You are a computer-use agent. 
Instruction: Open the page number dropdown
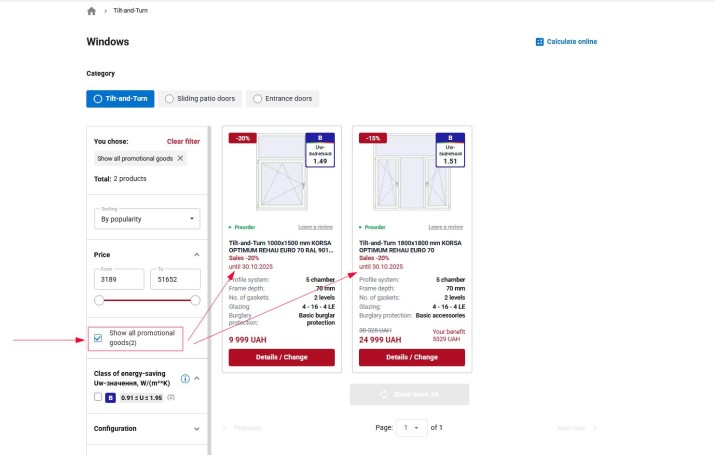(x=411, y=427)
